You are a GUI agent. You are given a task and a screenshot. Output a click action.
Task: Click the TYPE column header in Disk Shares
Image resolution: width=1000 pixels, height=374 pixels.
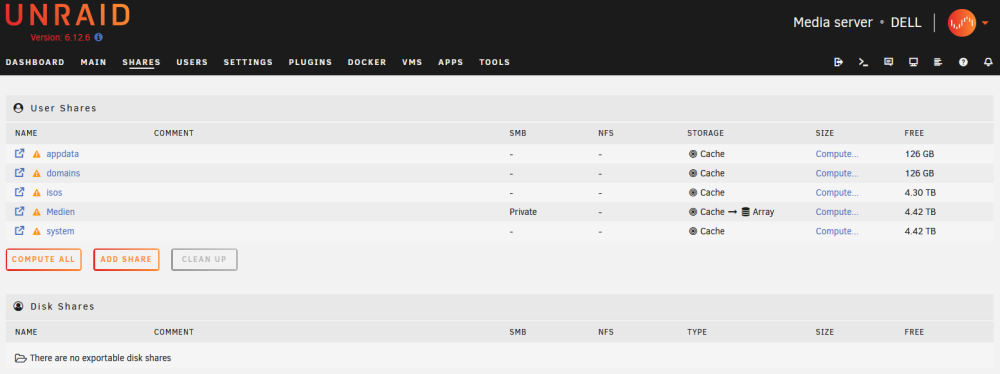697,332
